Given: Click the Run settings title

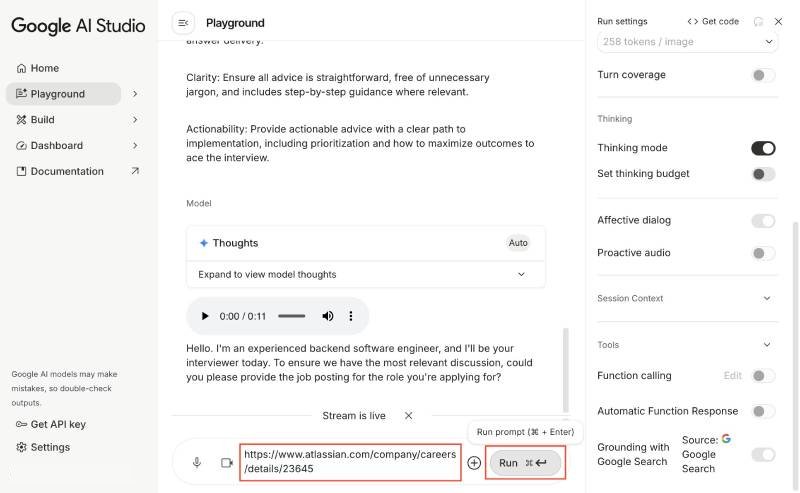Looking at the screenshot, I should pyautogui.click(x=622, y=21).
